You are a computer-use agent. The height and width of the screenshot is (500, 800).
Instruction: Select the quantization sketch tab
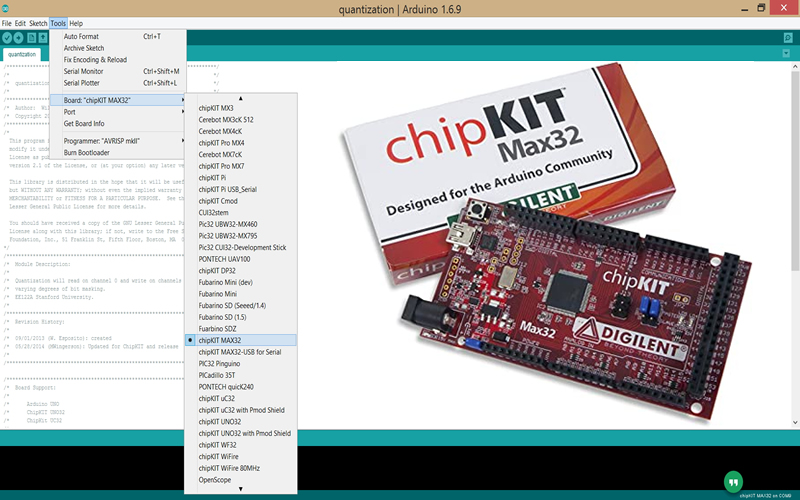(x=22, y=54)
